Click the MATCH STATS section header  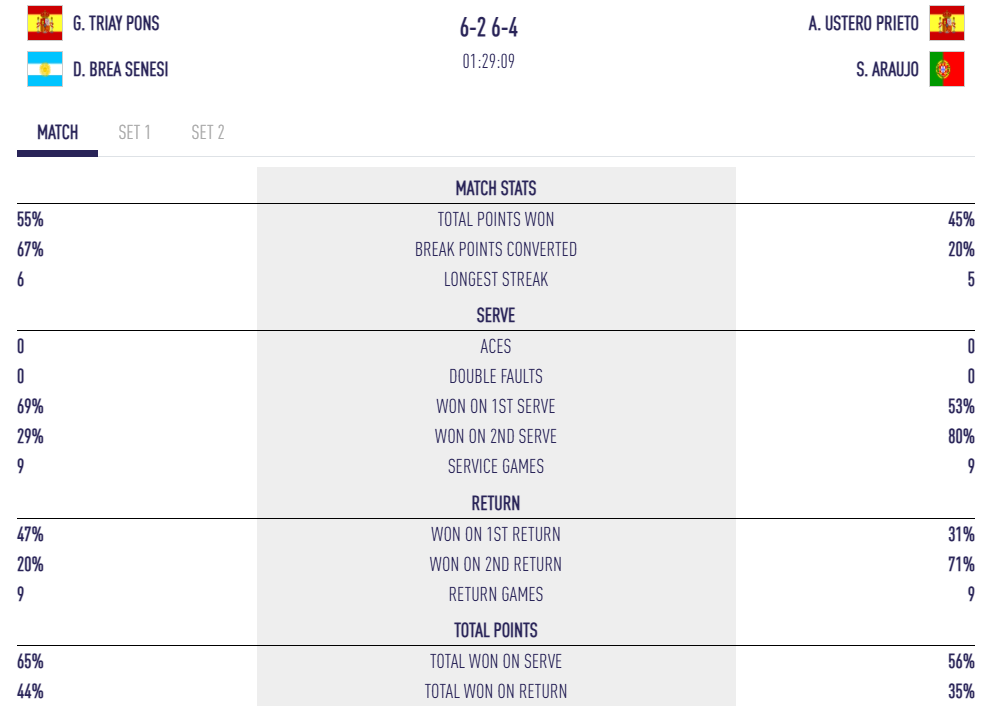coord(496,188)
